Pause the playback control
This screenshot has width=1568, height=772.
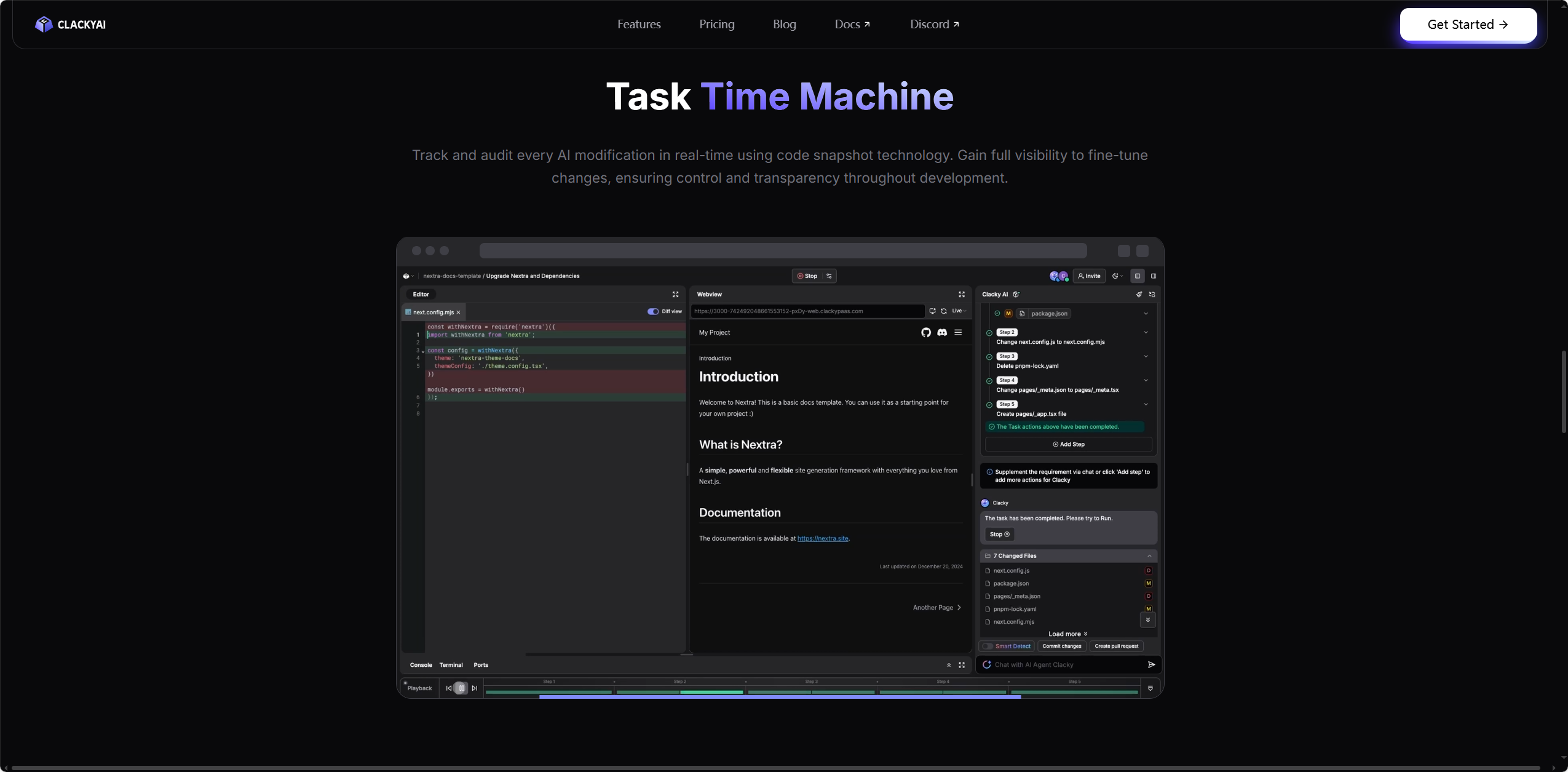[461, 688]
